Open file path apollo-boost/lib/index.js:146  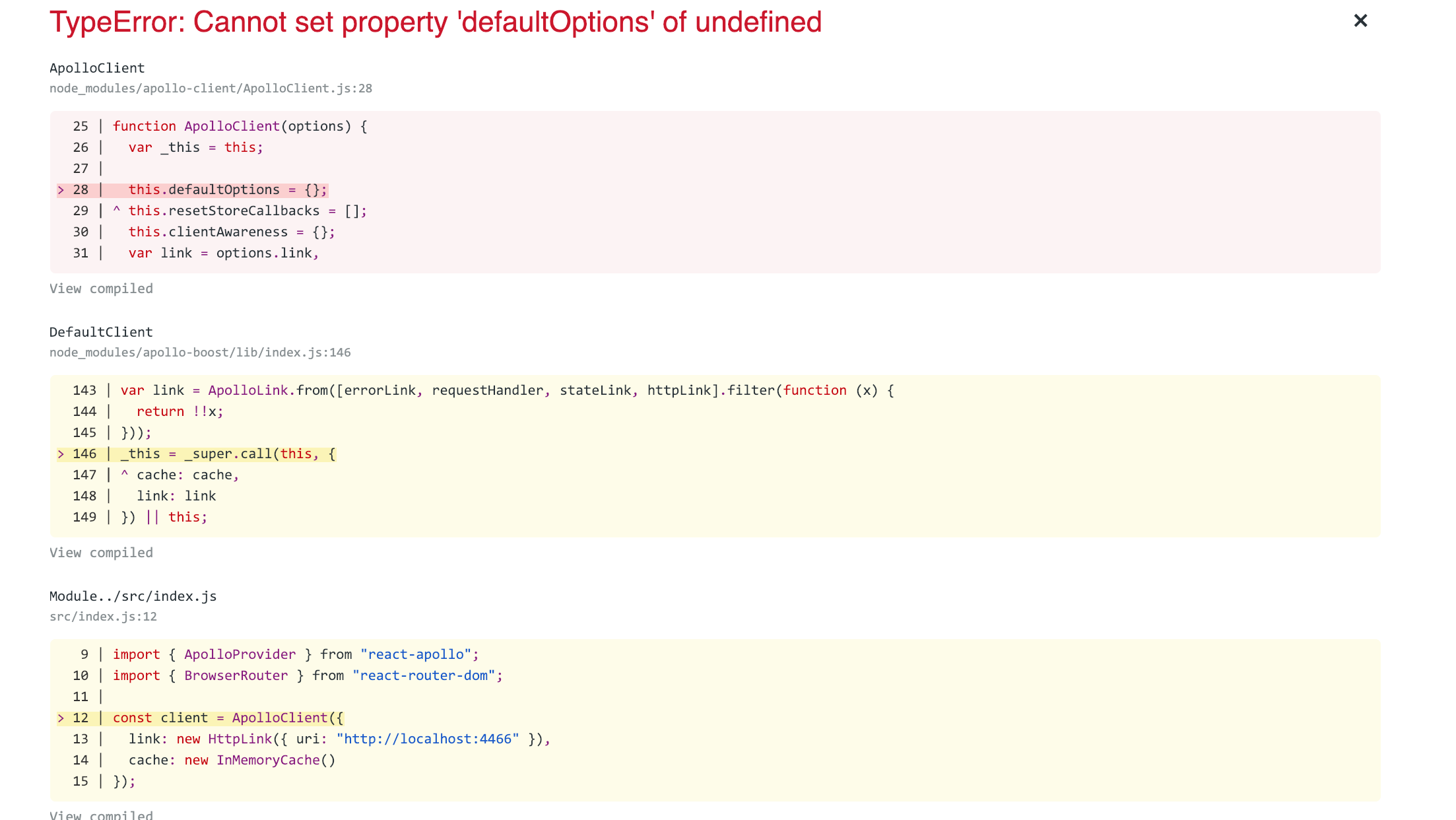coord(200,353)
